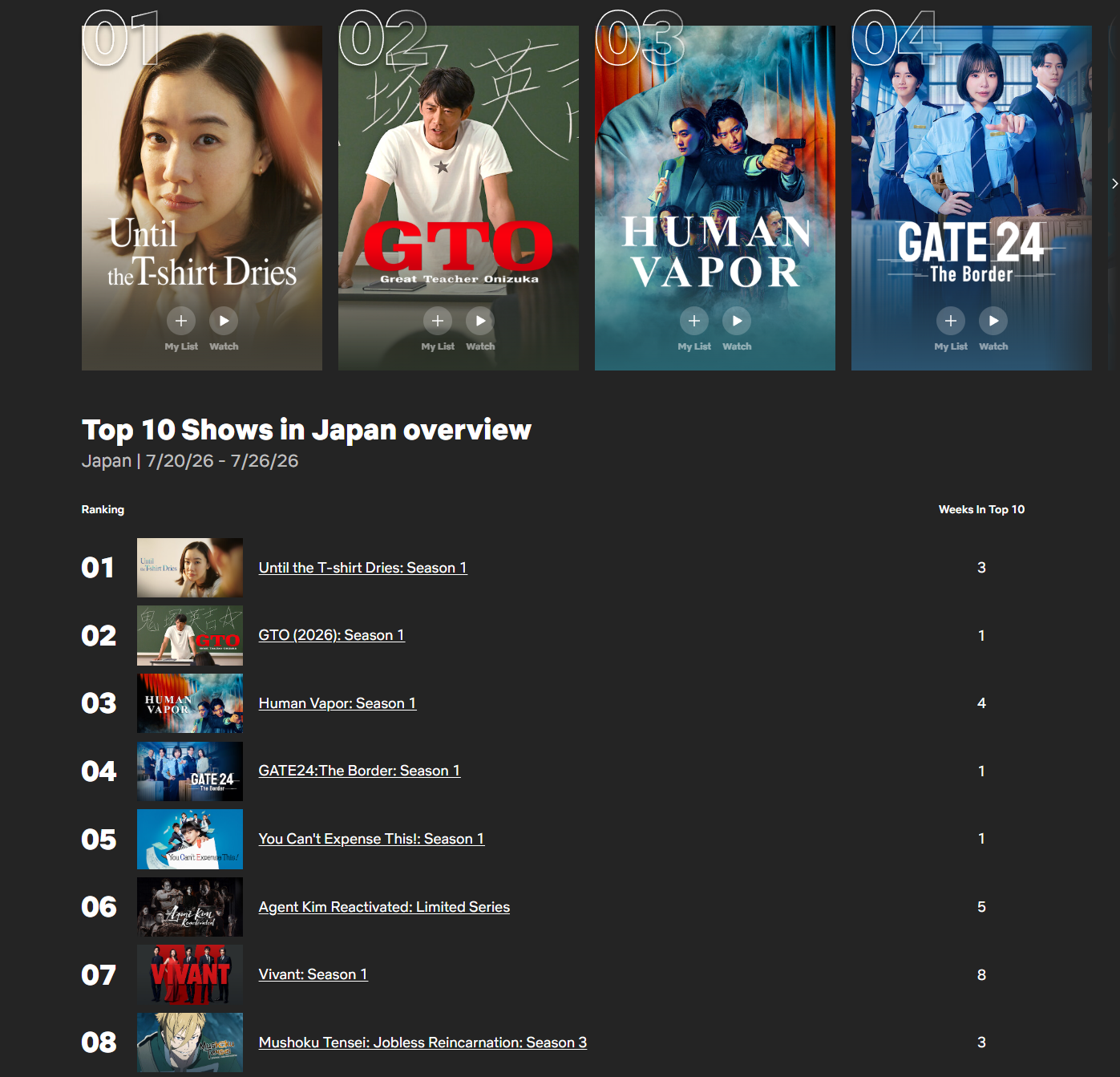Add GTO to My List
1120x1077 pixels.
[x=438, y=321]
